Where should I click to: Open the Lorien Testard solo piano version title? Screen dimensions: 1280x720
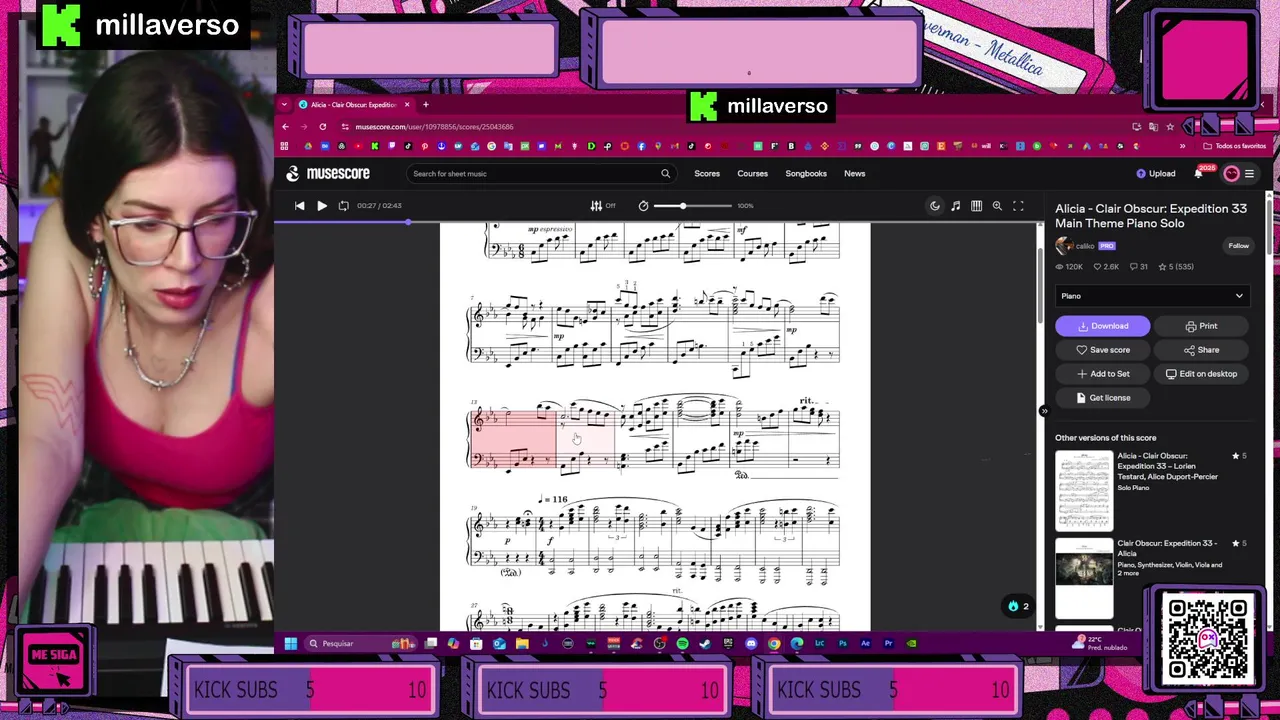(1167, 466)
